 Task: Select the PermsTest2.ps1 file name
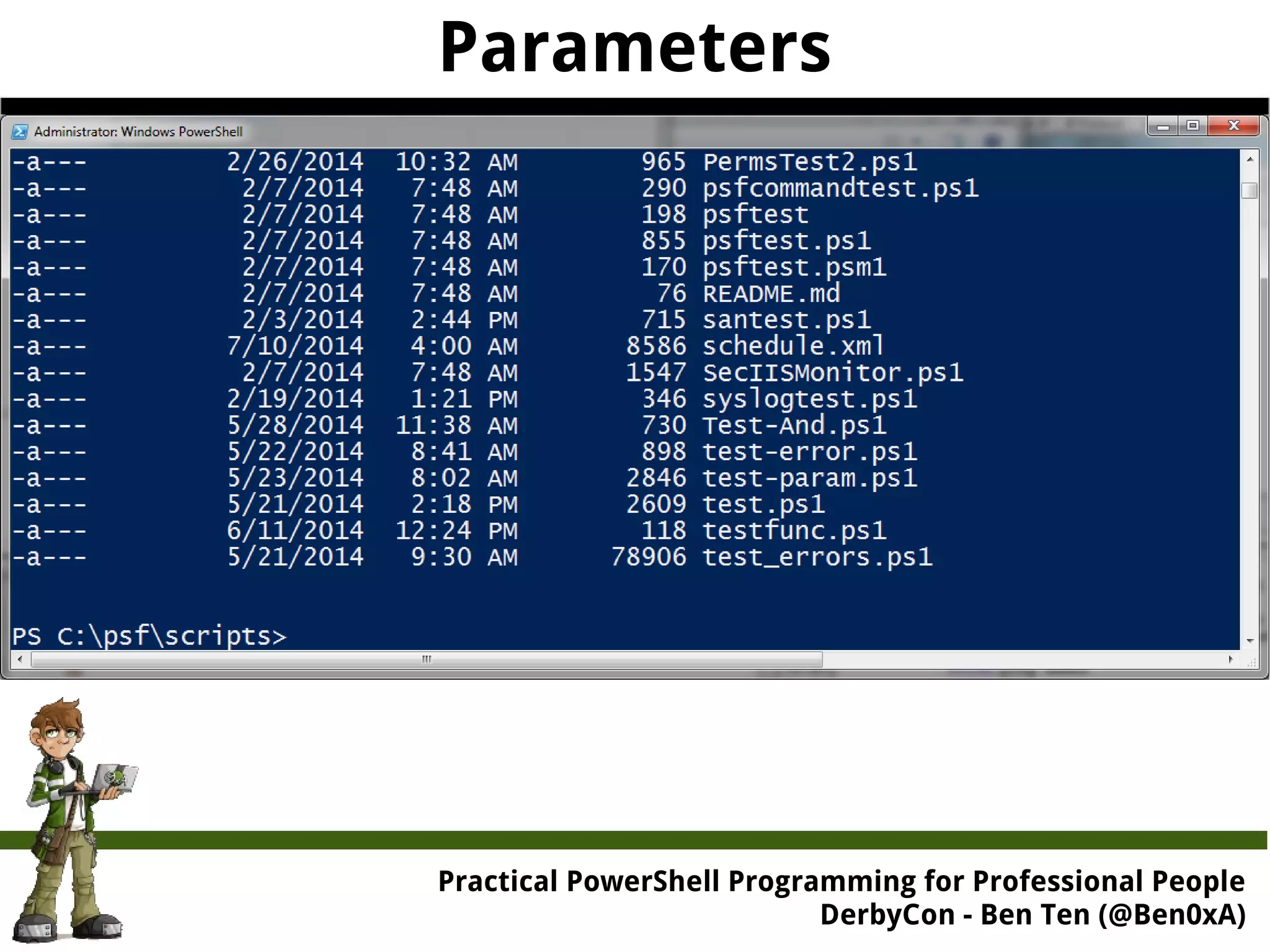click(810, 162)
